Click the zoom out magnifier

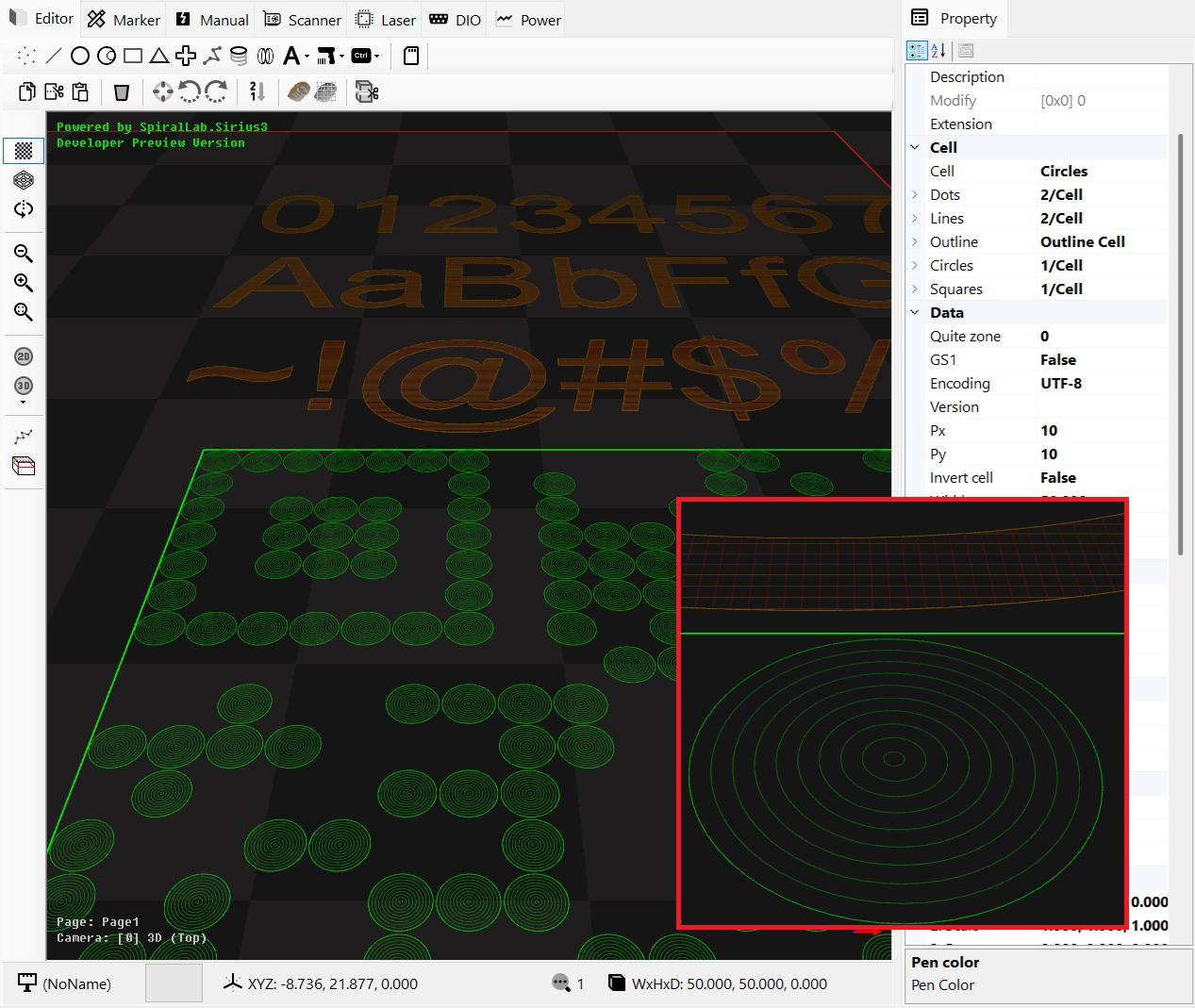(24, 254)
